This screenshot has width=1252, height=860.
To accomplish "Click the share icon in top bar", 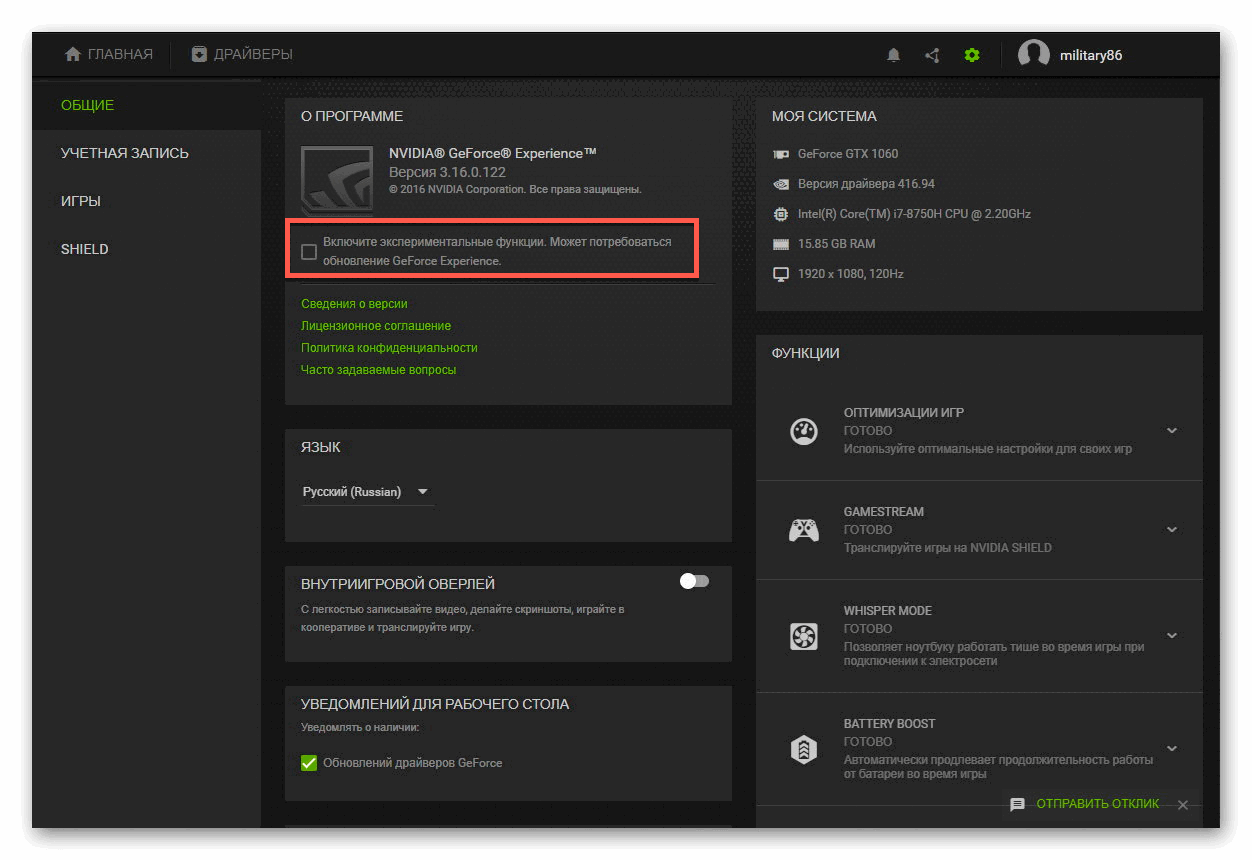I will point(932,56).
